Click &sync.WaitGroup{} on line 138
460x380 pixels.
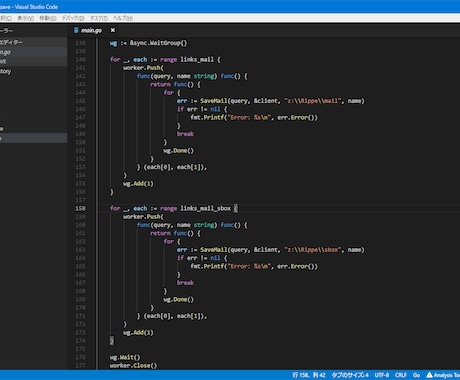[158, 43]
